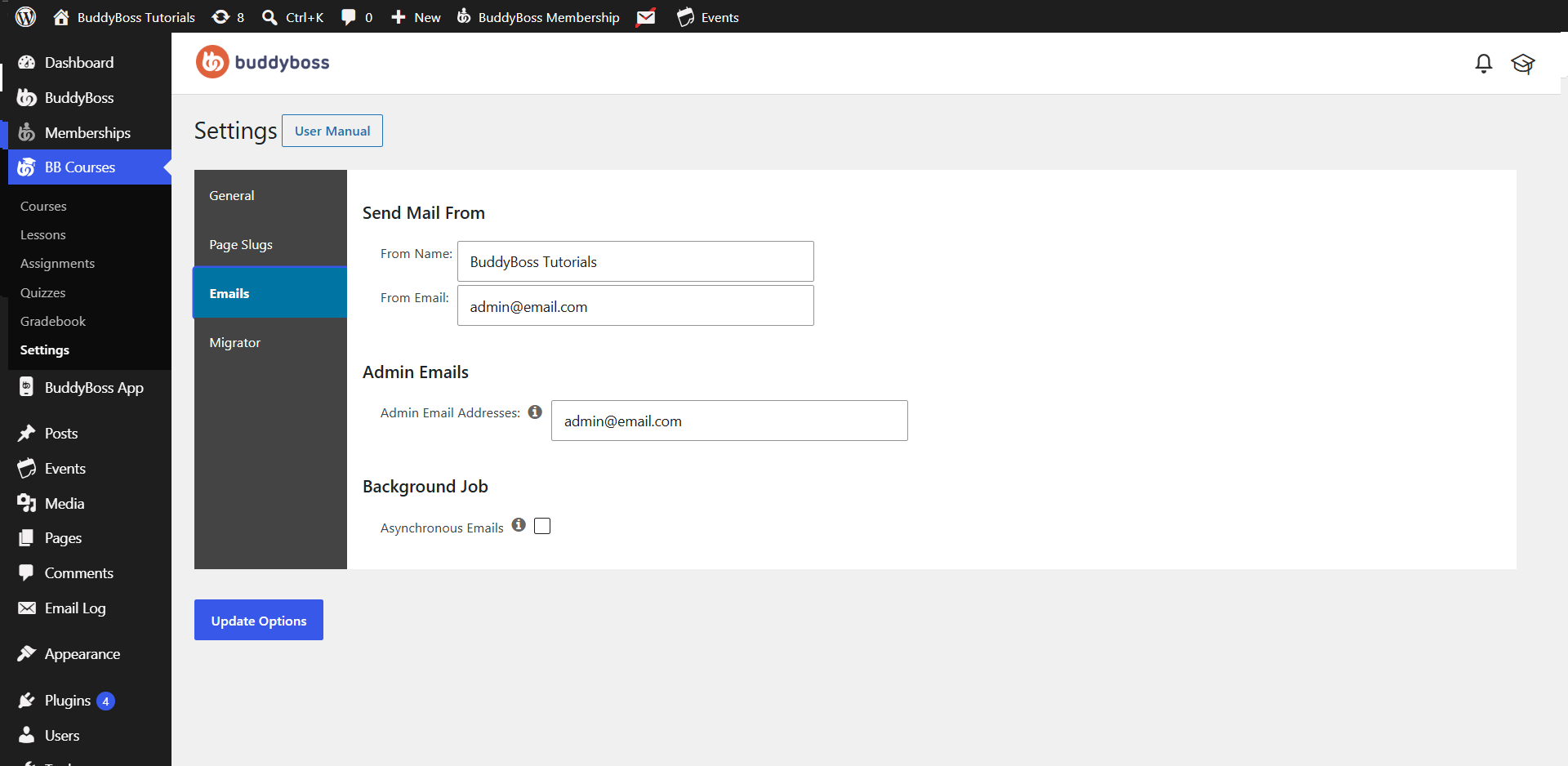This screenshot has height=766, width=1568.
Task: Switch to the General settings tab
Action: click(x=270, y=195)
